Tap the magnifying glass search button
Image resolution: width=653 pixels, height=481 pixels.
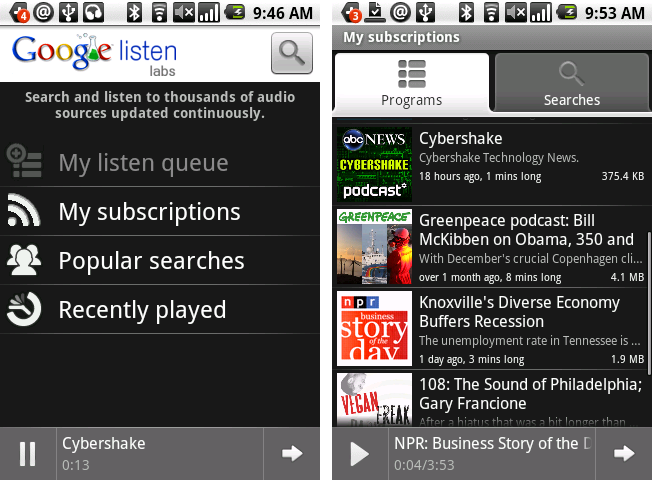click(292, 54)
